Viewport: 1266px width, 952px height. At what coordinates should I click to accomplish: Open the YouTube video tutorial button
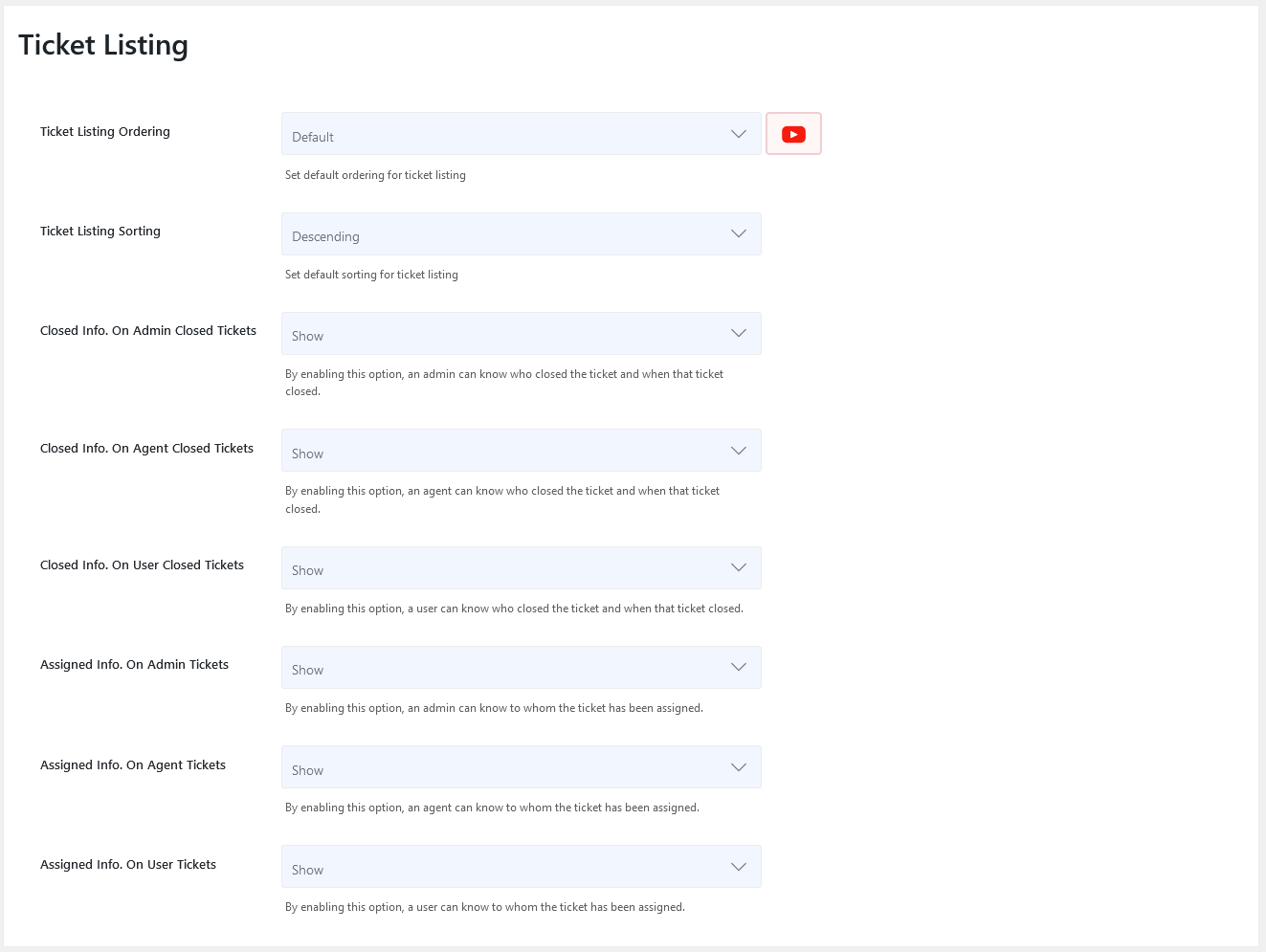793,134
